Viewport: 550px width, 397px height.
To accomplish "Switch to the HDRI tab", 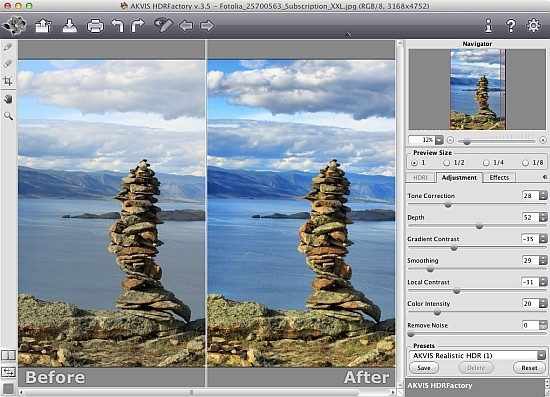I will [x=420, y=177].
